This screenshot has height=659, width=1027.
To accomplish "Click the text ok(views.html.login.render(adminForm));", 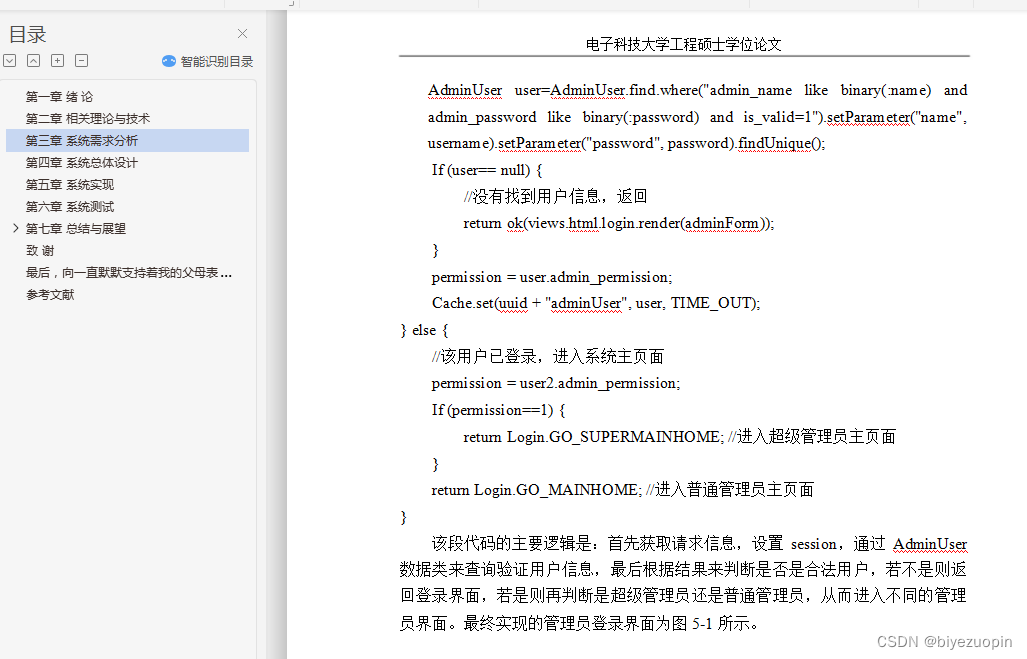I will (x=641, y=223).
